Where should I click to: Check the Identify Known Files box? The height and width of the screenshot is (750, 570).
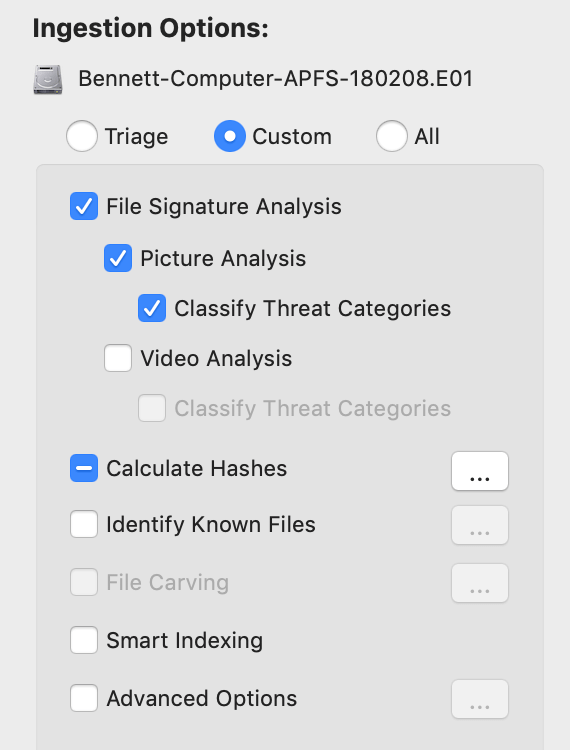coord(84,524)
